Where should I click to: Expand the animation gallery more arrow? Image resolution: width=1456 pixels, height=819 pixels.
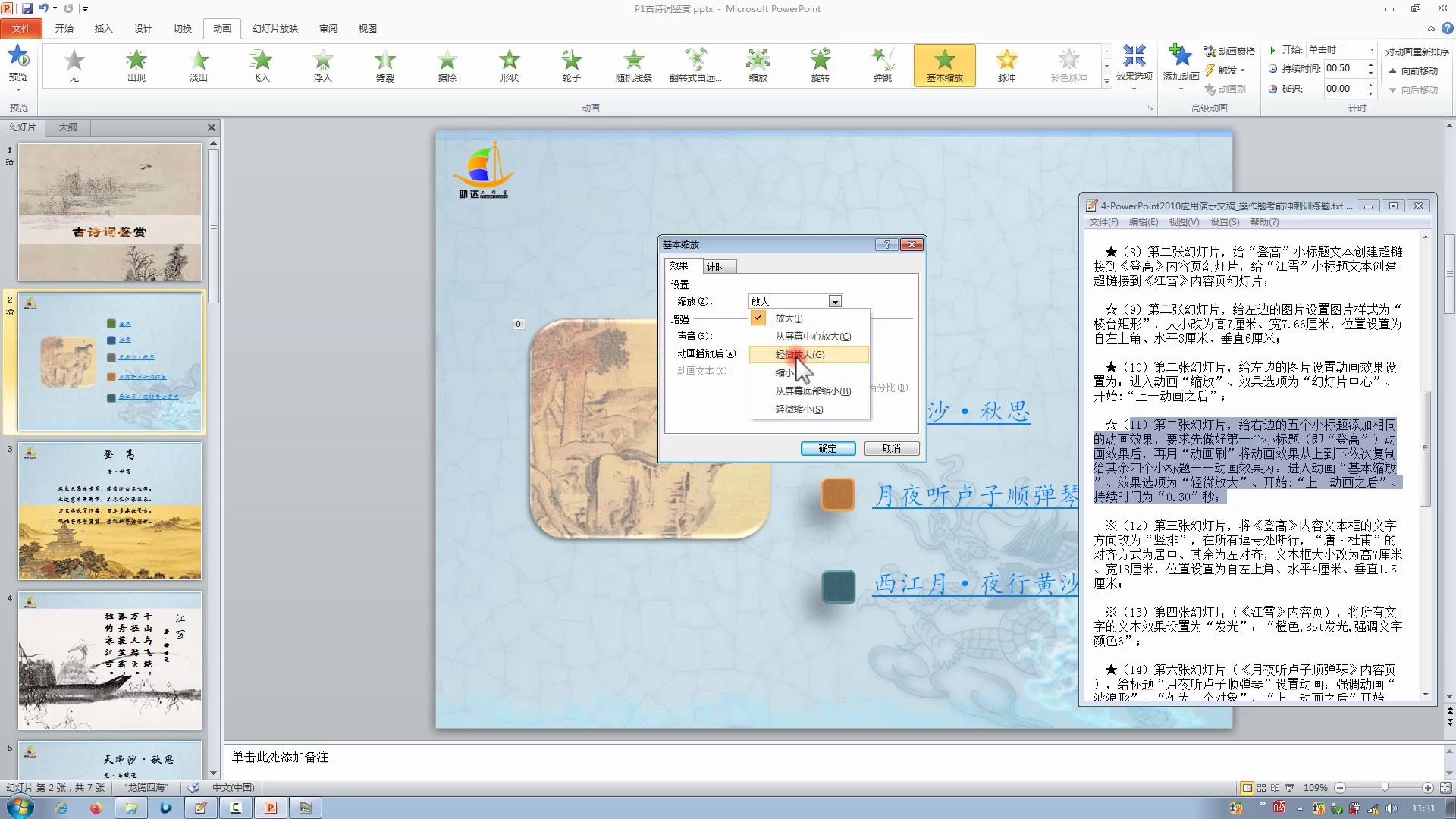tap(1106, 81)
